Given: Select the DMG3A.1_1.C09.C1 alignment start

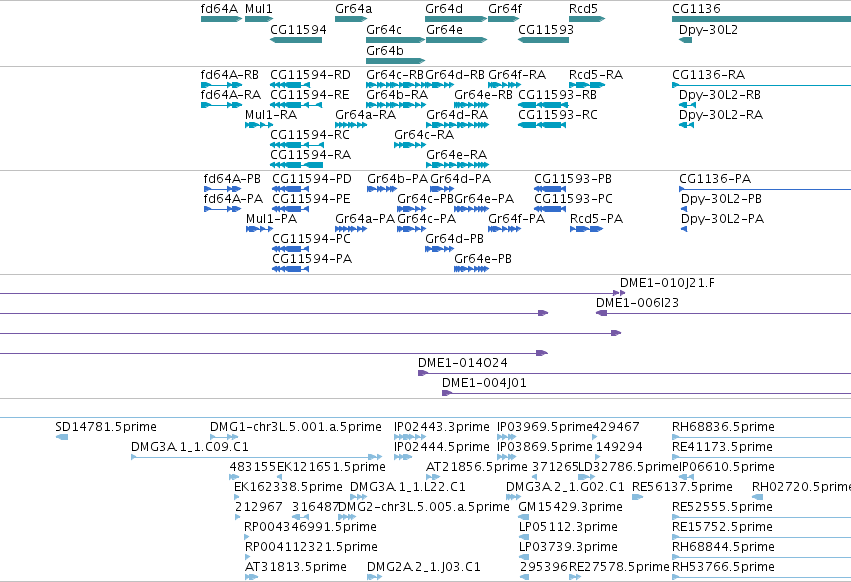Looking at the screenshot, I should pyautogui.click(x=134, y=457).
